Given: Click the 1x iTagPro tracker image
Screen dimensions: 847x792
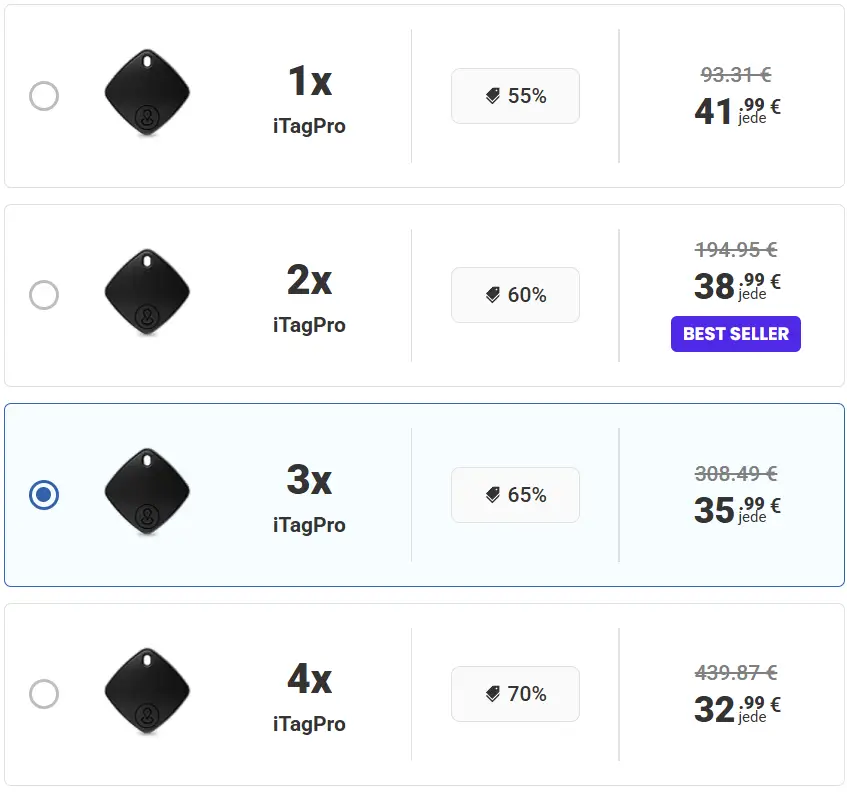Looking at the screenshot, I should point(147,95).
